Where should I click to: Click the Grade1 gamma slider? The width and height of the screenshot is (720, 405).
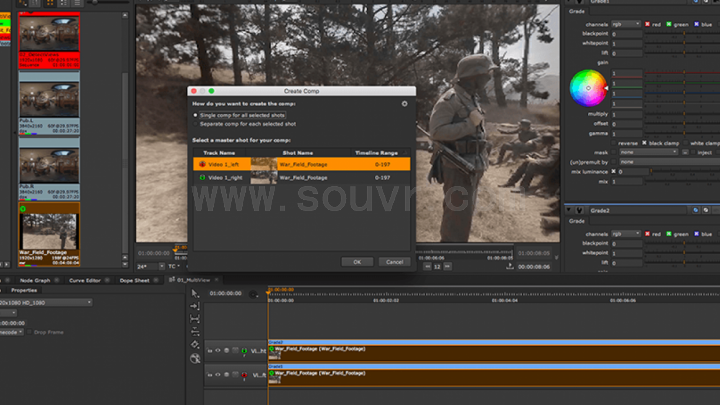click(x=682, y=134)
